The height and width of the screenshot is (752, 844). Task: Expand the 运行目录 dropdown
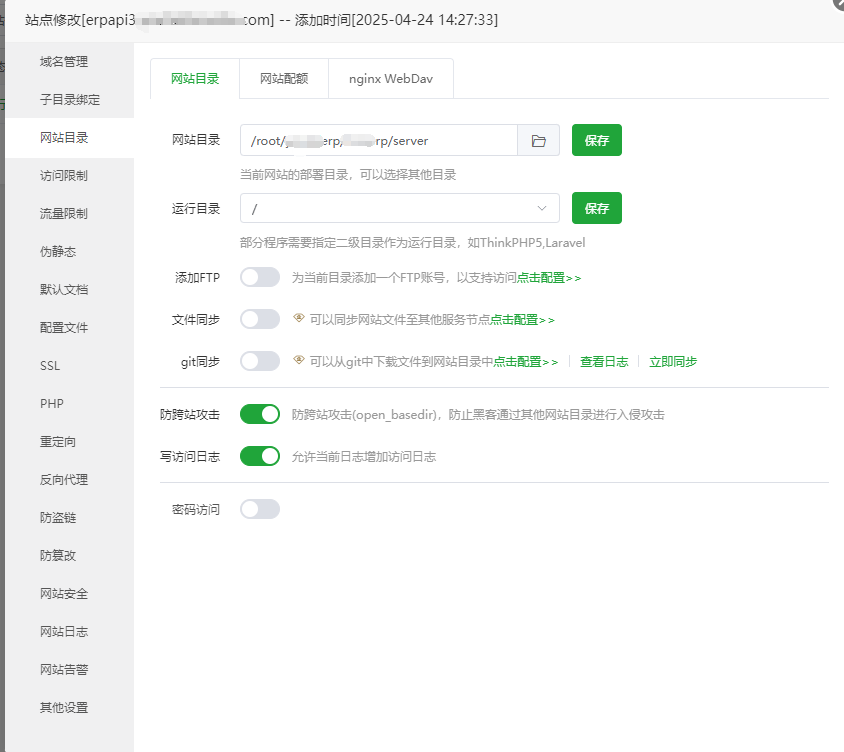tap(399, 208)
